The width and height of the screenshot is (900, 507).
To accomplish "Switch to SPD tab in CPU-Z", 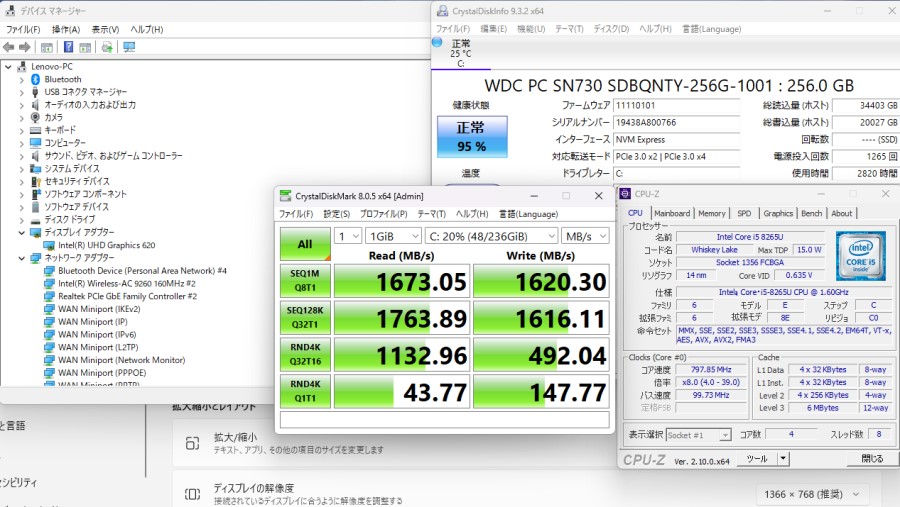I will [744, 213].
